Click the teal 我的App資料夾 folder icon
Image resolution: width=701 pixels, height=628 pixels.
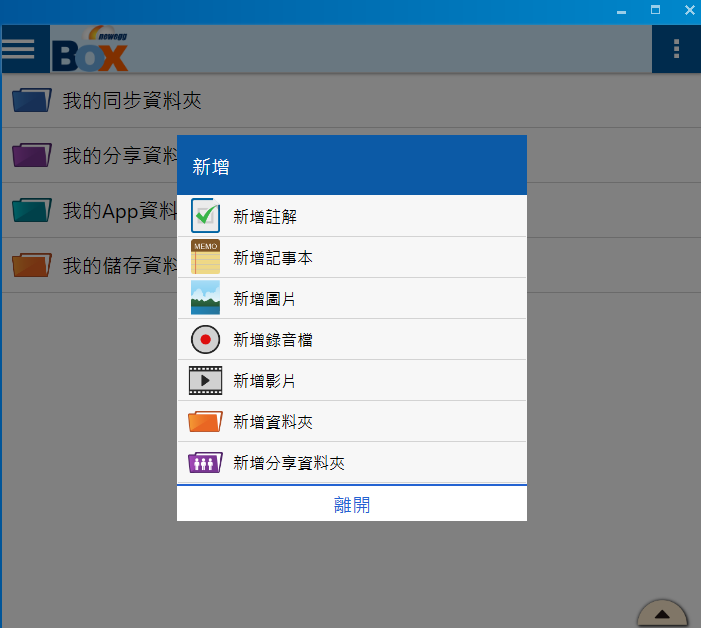click(x=32, y=210)
